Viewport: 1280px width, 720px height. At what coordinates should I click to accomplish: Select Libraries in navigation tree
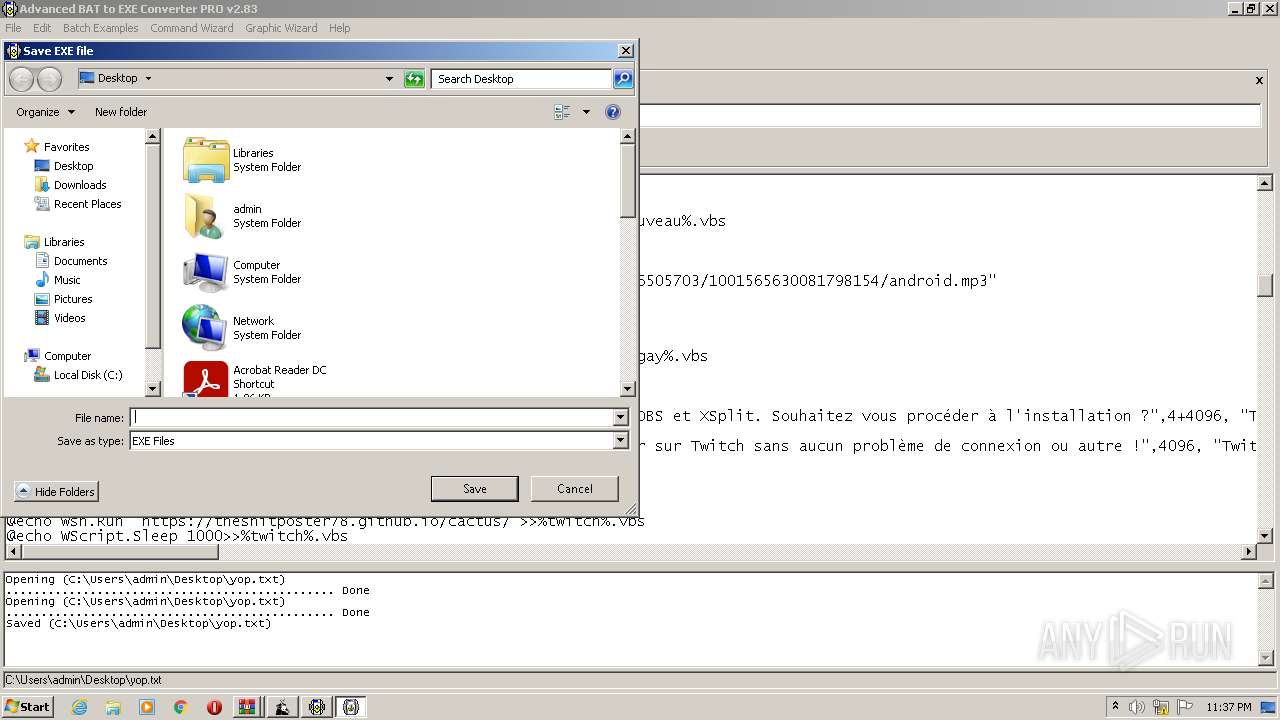point(55,242)
